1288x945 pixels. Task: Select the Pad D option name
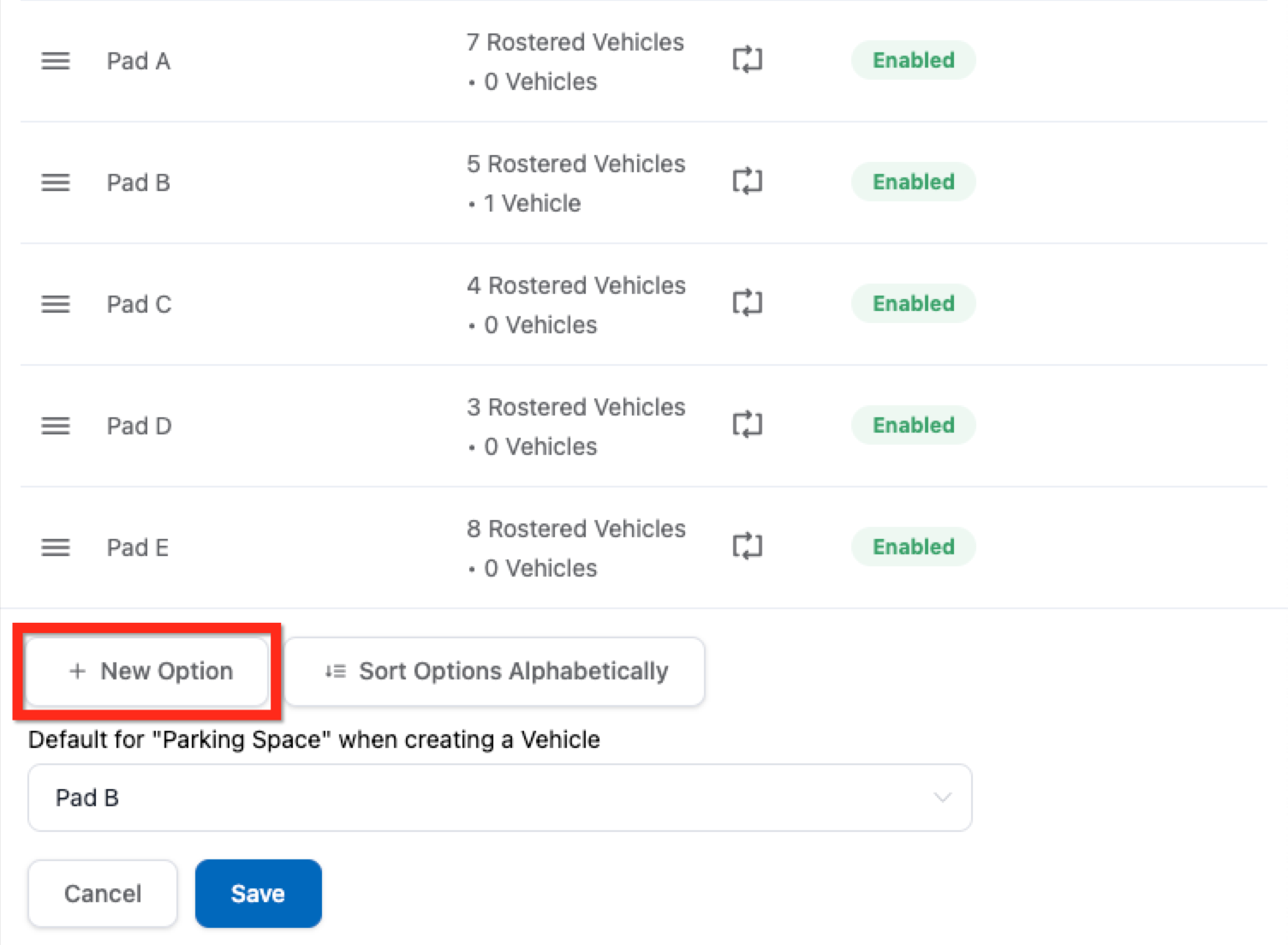(139, 426)
